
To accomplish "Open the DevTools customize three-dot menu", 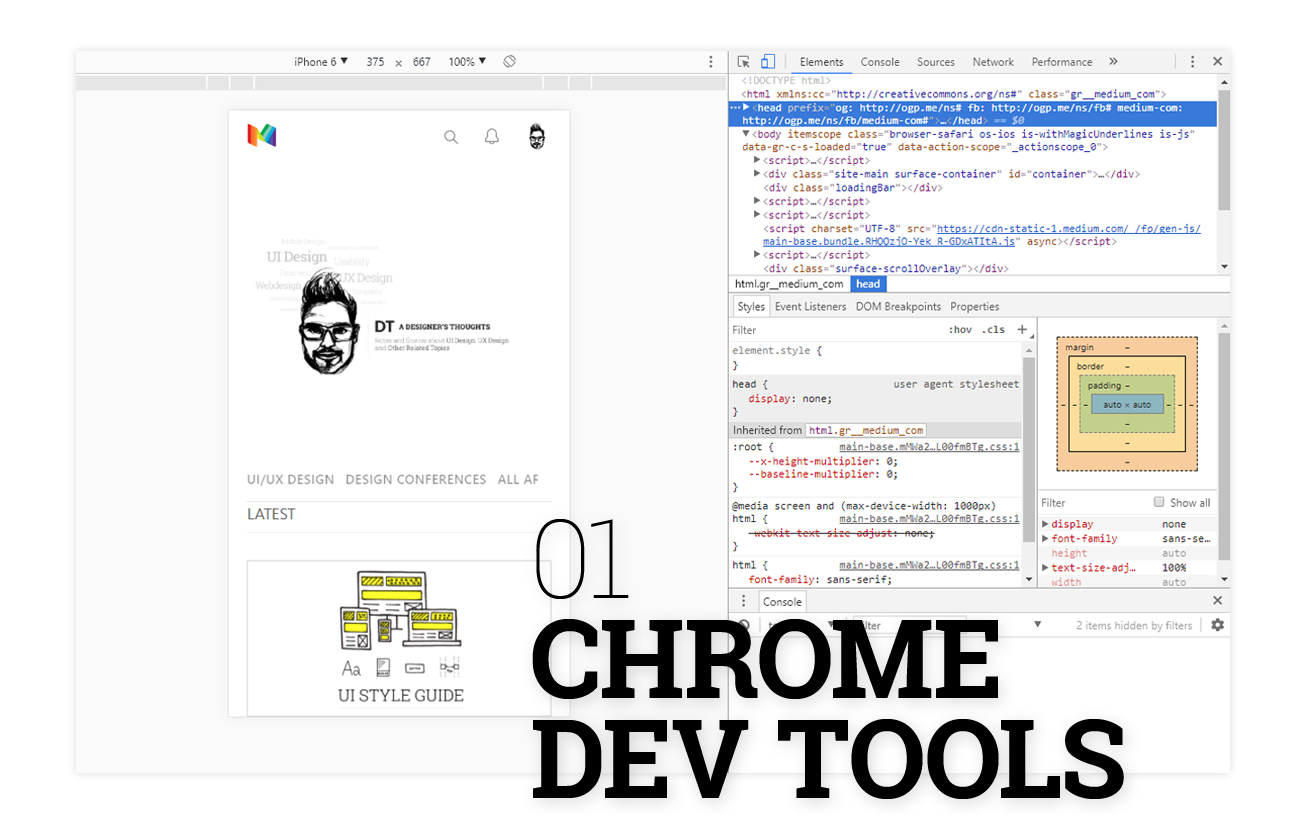I will coord(1192,62).
